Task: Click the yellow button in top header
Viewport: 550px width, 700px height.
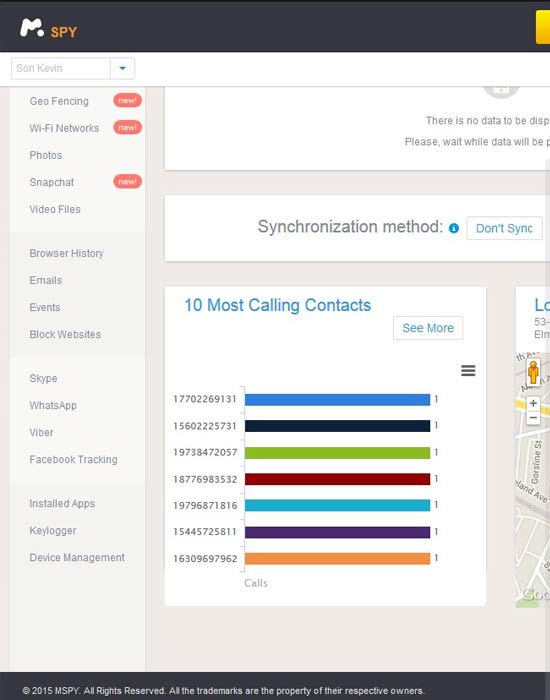Action: pyautogui.click(x=543, y=26)
